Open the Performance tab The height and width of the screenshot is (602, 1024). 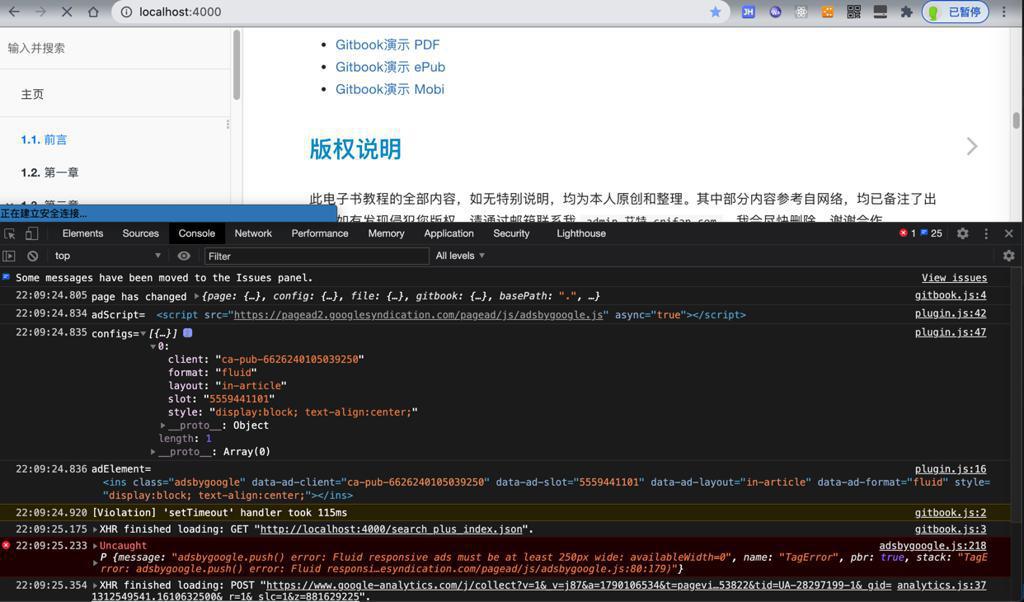click(x=320, y=233)
